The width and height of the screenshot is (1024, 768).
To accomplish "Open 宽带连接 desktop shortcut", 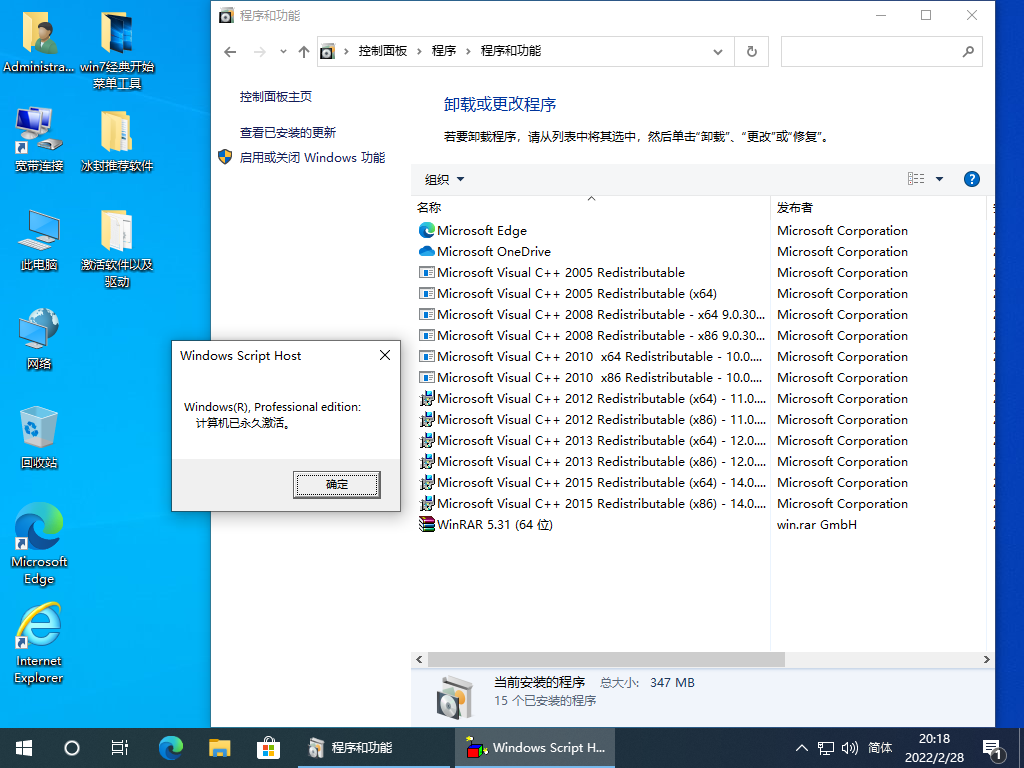I will click(39, 140).
